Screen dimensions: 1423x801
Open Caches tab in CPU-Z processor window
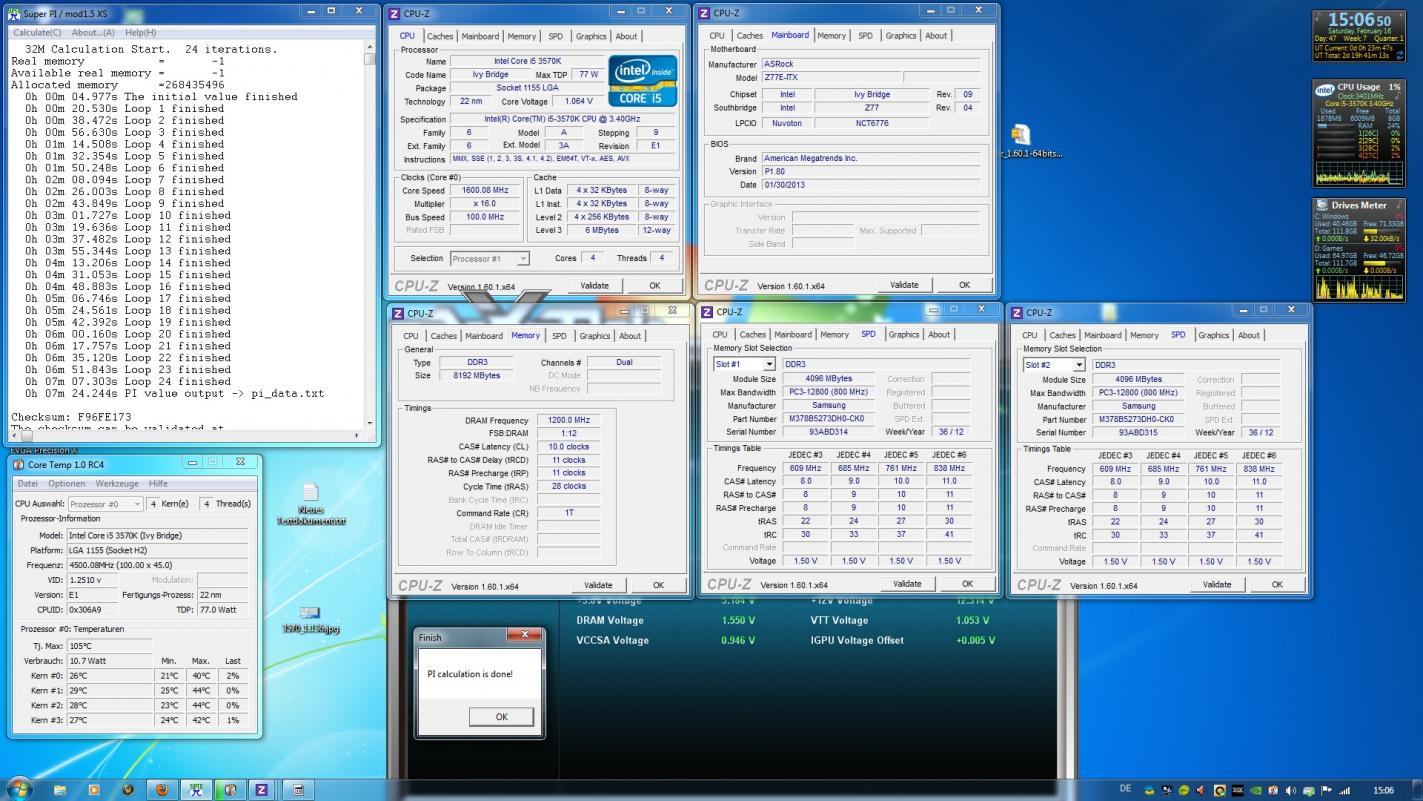click(440, 36)
